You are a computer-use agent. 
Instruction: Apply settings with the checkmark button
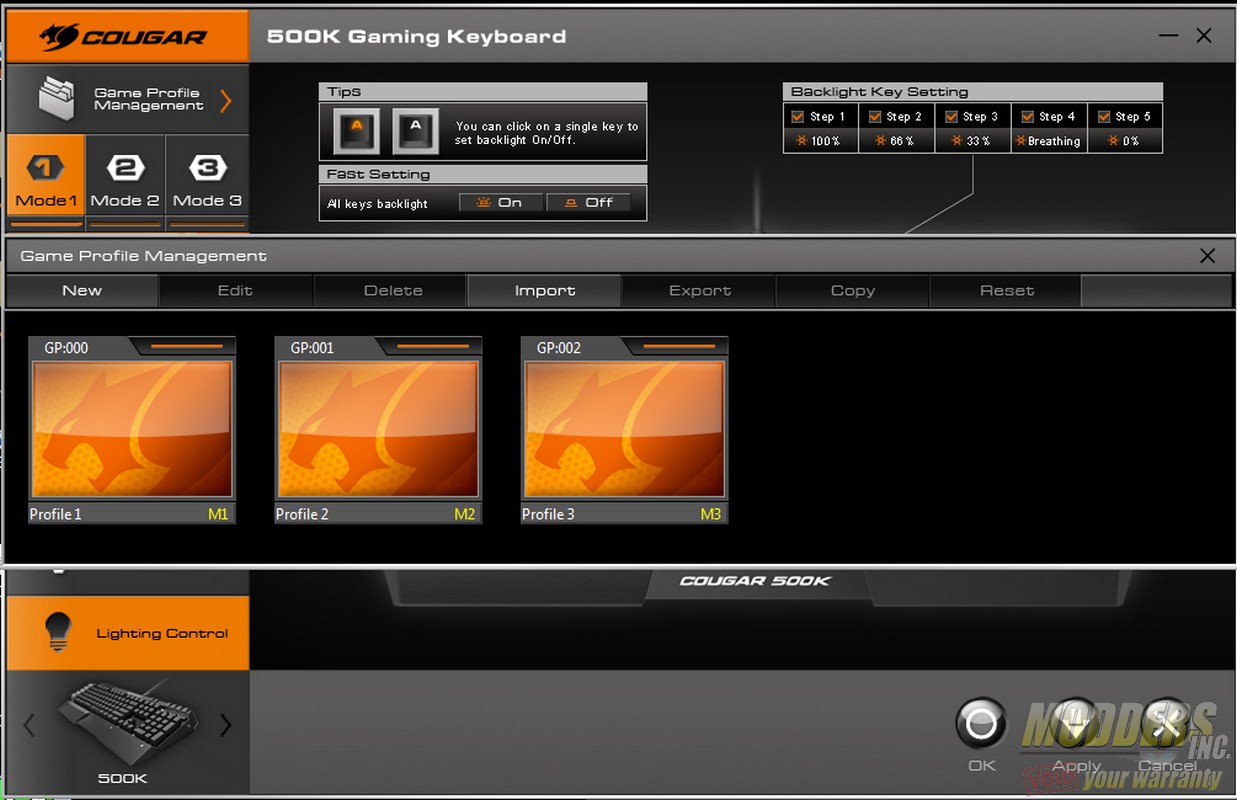pyautogui.click(x=1076, y=723)
